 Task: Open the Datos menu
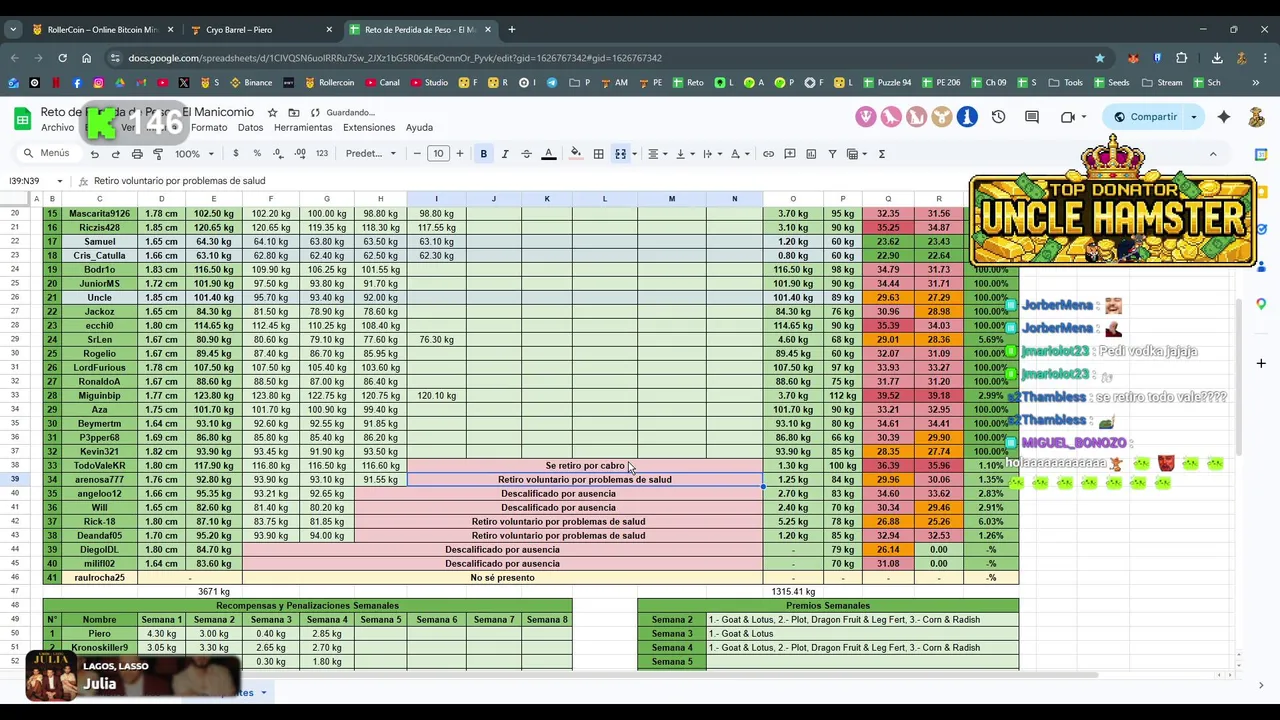click(250, 128)
